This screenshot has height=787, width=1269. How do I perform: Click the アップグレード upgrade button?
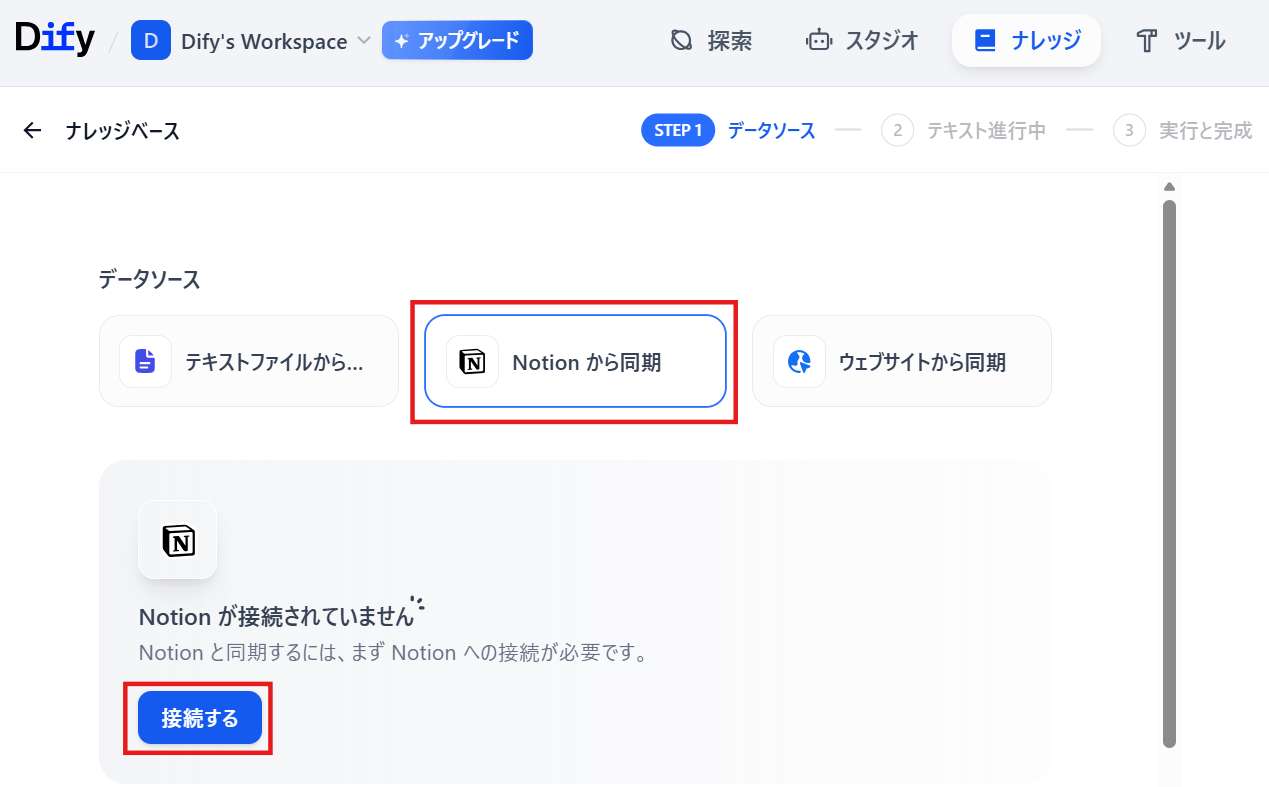(x=457, y=41)
